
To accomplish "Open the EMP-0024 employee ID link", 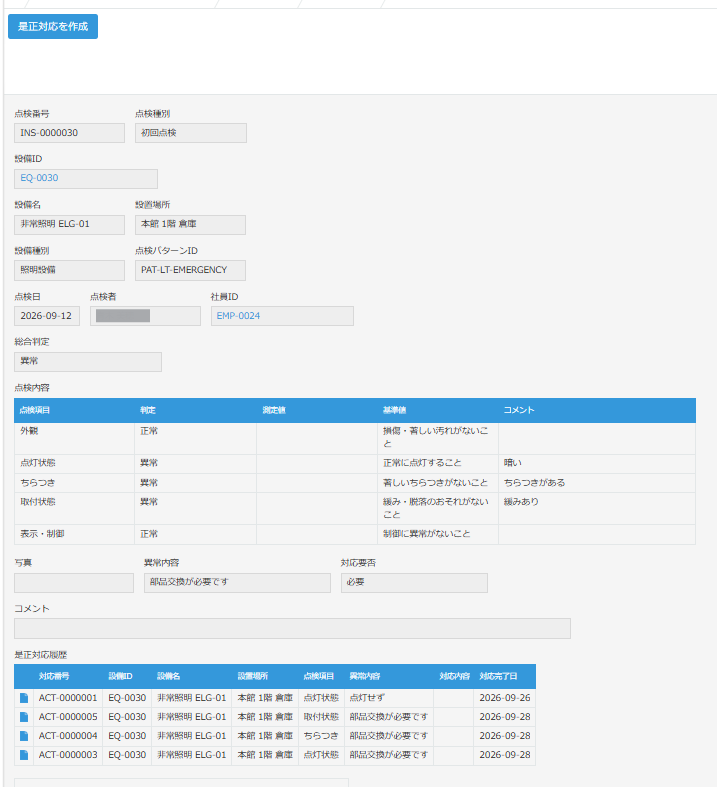I will [x=238, y=316].
